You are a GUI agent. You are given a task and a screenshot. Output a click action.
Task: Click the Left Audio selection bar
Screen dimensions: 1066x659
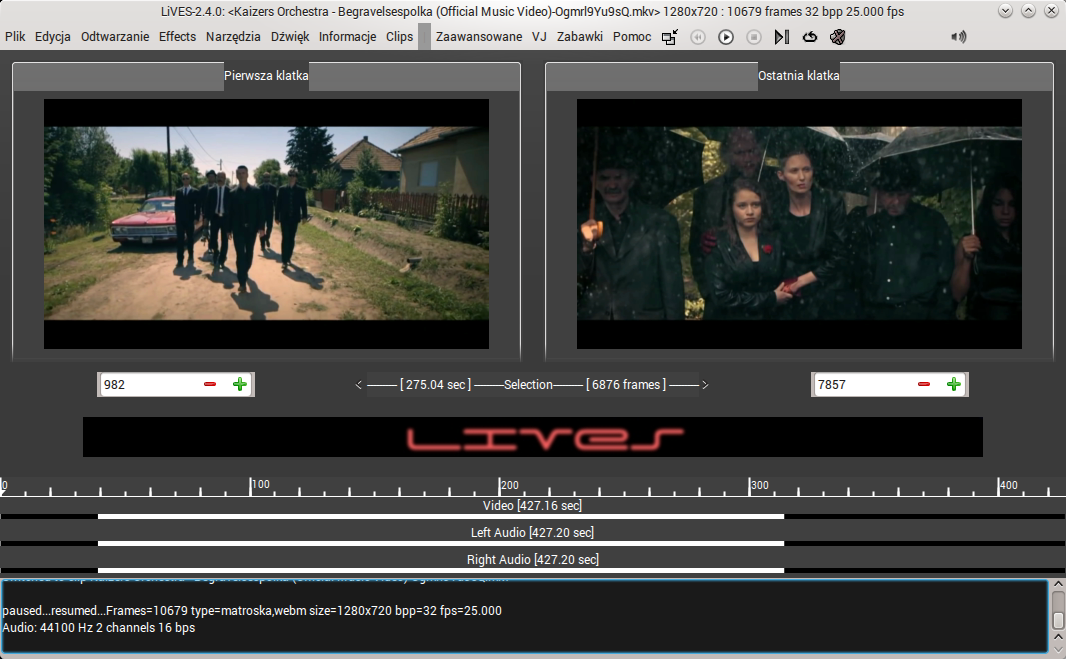tap(441, 543)
